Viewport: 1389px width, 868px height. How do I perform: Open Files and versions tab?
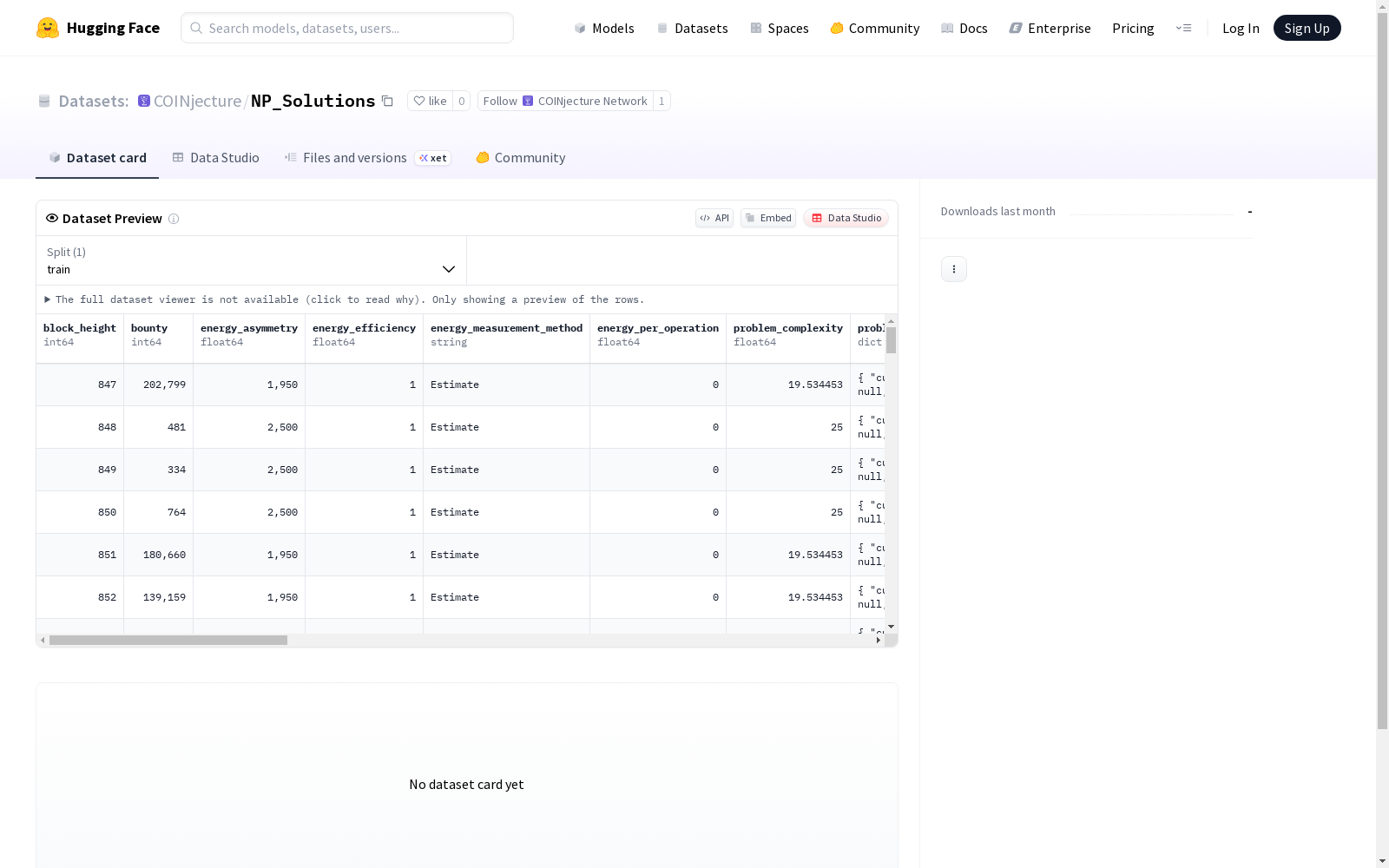pyautogui.click(x=367, y=158)
